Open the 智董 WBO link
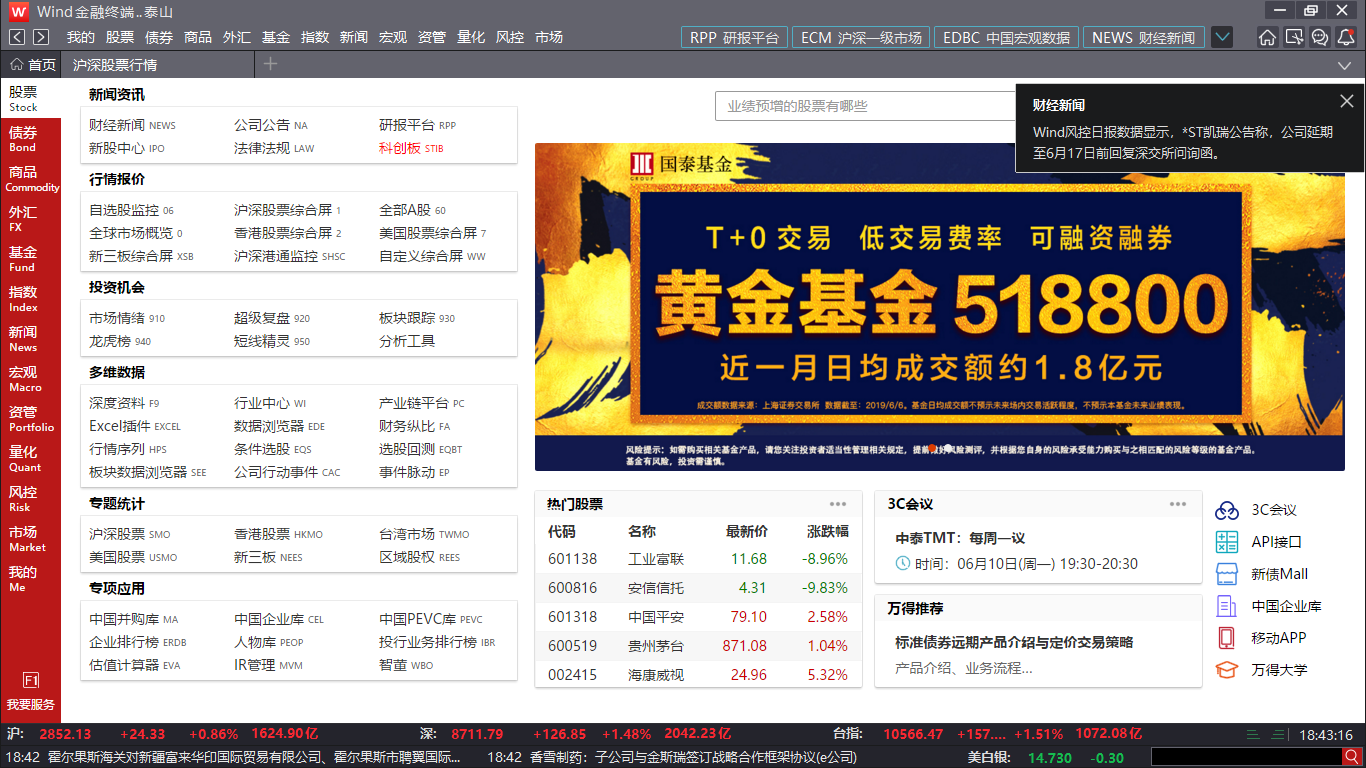The image size is (1366, 768). [406, 665]
